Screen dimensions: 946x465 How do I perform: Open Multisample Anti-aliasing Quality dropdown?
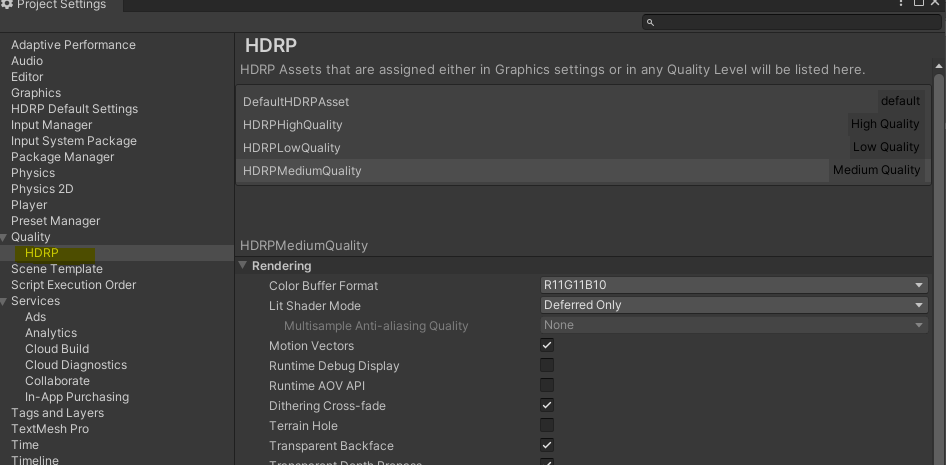point(734,325)
